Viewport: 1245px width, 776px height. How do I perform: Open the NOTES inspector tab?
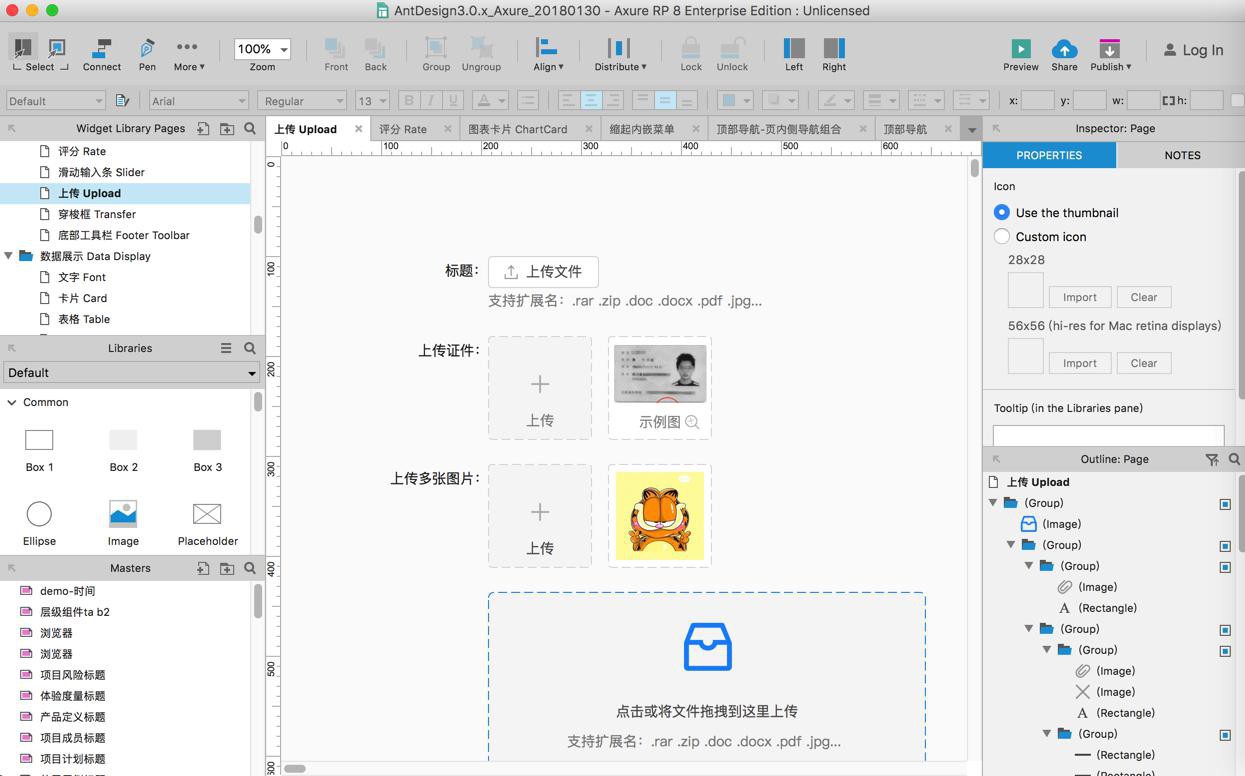(1182, 155)
